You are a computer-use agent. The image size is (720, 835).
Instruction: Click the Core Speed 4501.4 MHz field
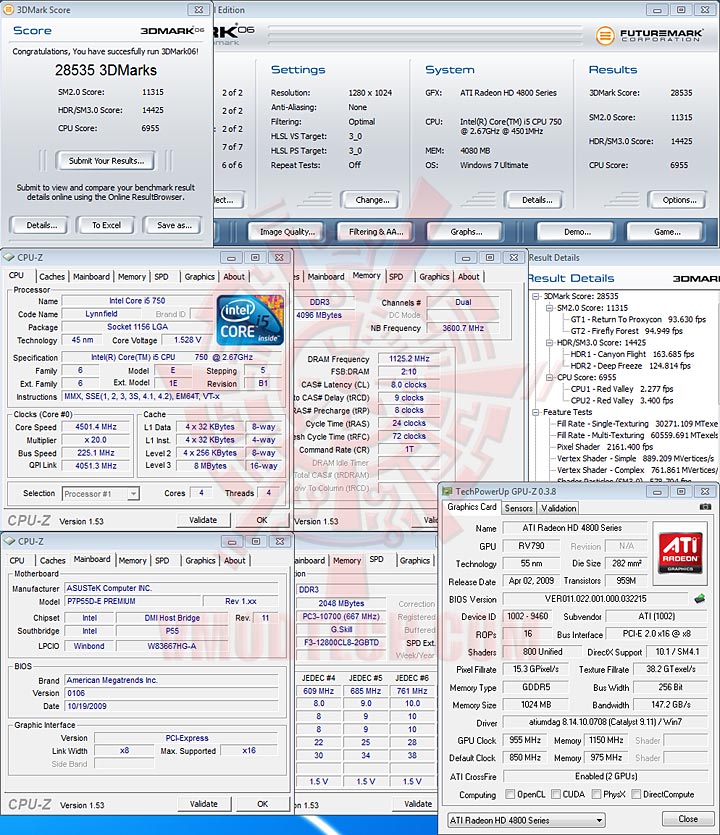[95, 427]
